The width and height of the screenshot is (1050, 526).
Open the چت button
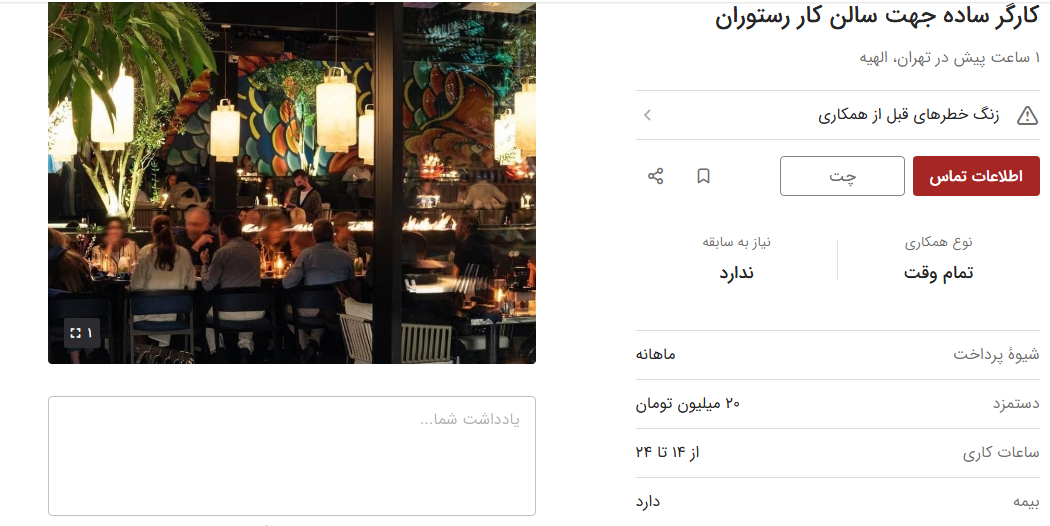pyautogui.click(x=842, y=176)
